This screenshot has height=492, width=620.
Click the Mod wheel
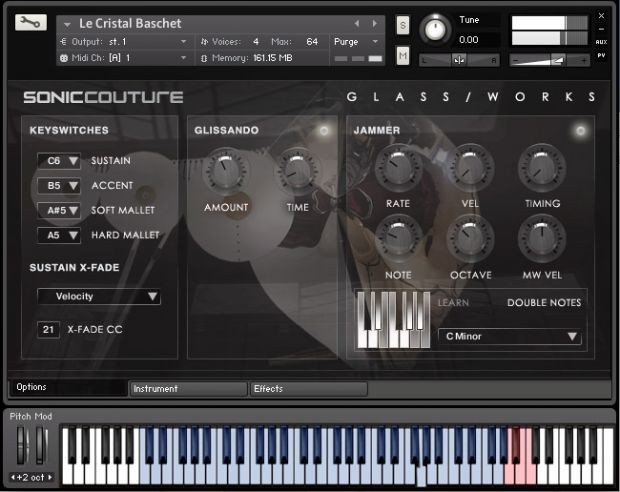(x=40, y=445)
